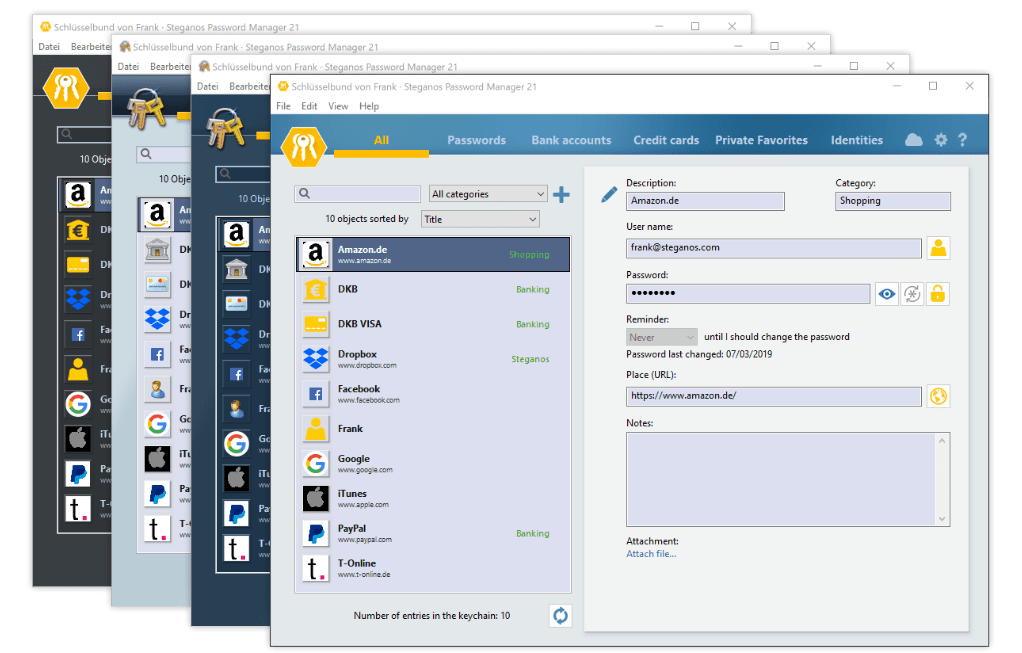Image resolution: width=1022 pixels, height=653 pixels.
Task: Click the Description field Amazon.de
Action: [x=705, y=201]
